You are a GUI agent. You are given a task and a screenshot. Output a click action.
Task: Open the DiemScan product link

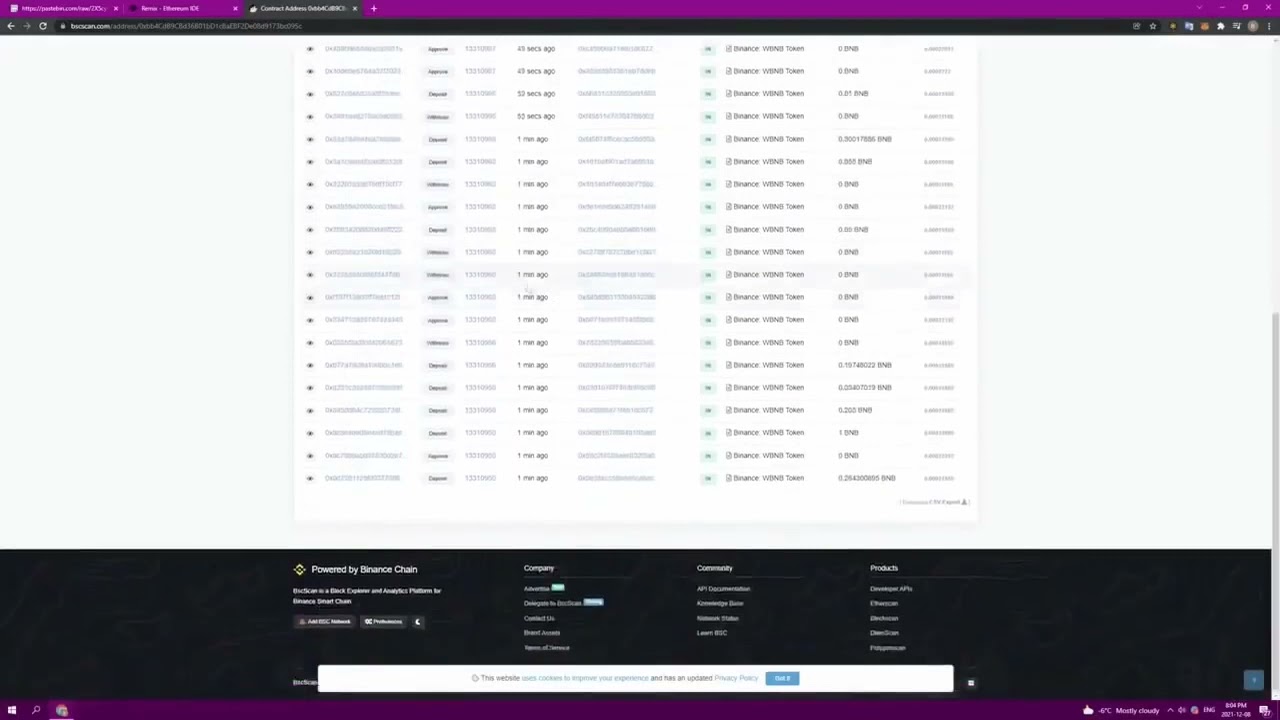(884, 633)
